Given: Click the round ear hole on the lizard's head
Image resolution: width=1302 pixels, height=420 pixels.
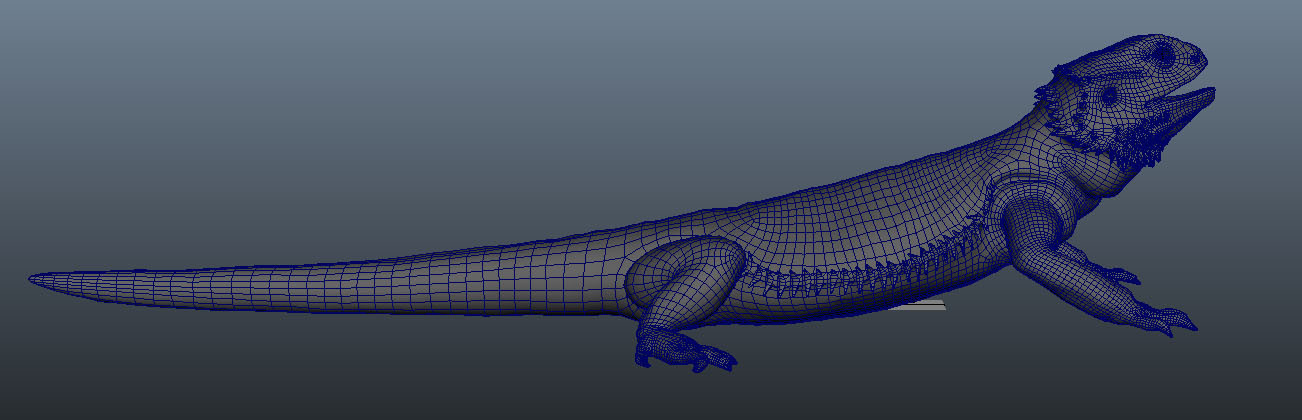Looking at the screenshot, I should [x=1110, y=95].
